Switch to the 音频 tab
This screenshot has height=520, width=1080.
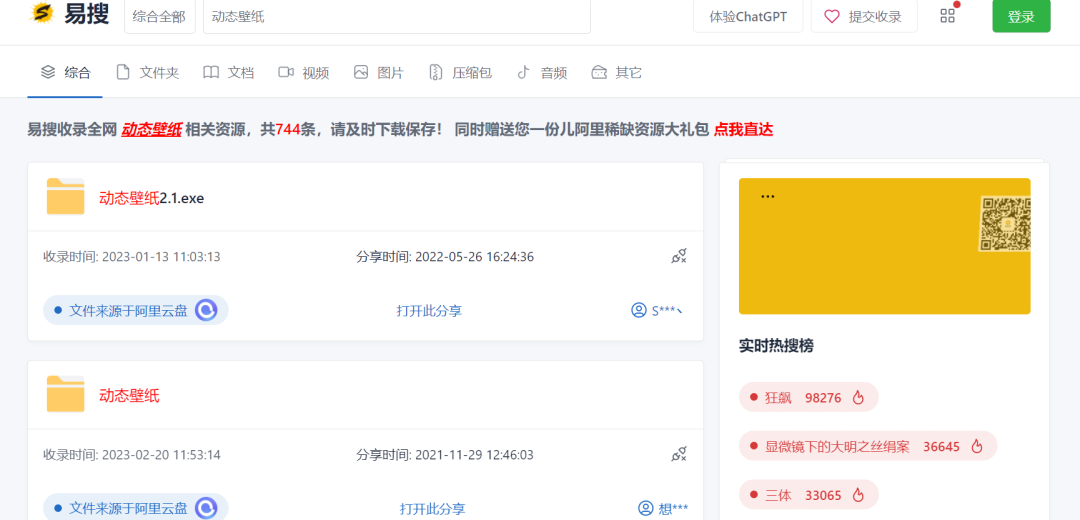[542, 72]
